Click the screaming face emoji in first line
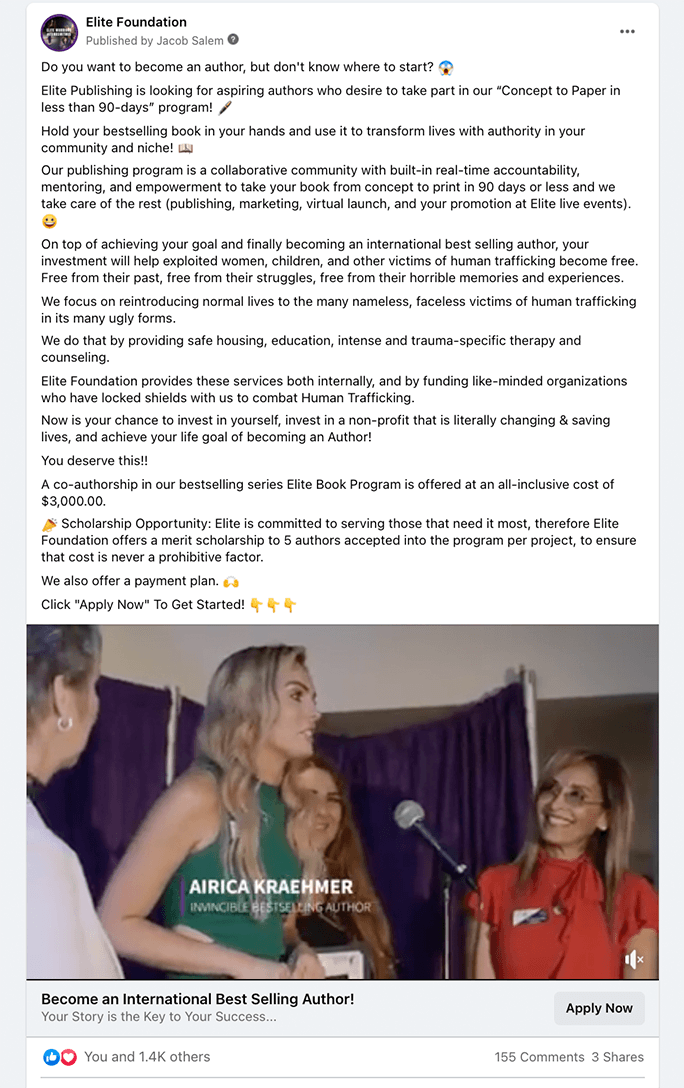This screenshot has width=684, height=1088. (446, 67)
